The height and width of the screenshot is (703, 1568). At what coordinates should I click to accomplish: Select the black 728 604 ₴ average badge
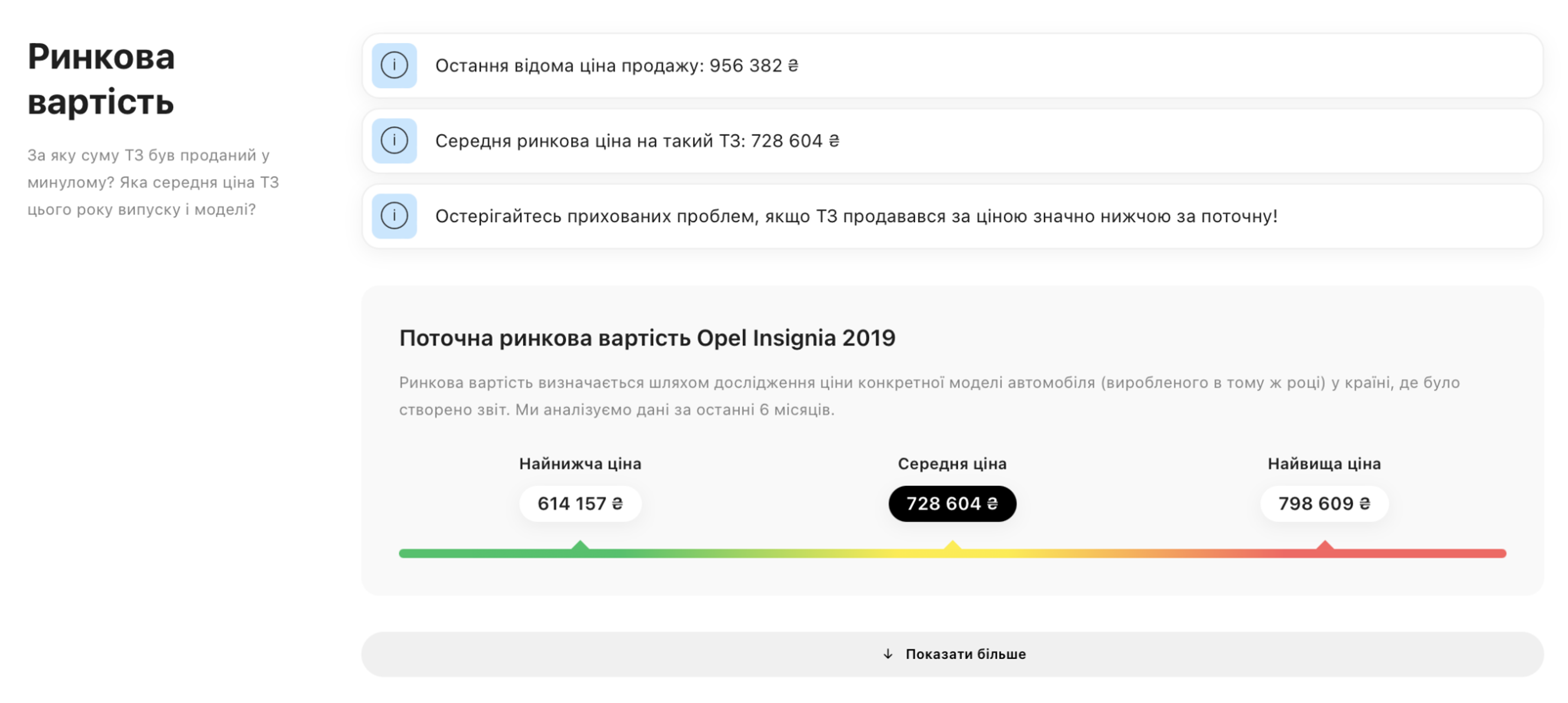[952, 503]
